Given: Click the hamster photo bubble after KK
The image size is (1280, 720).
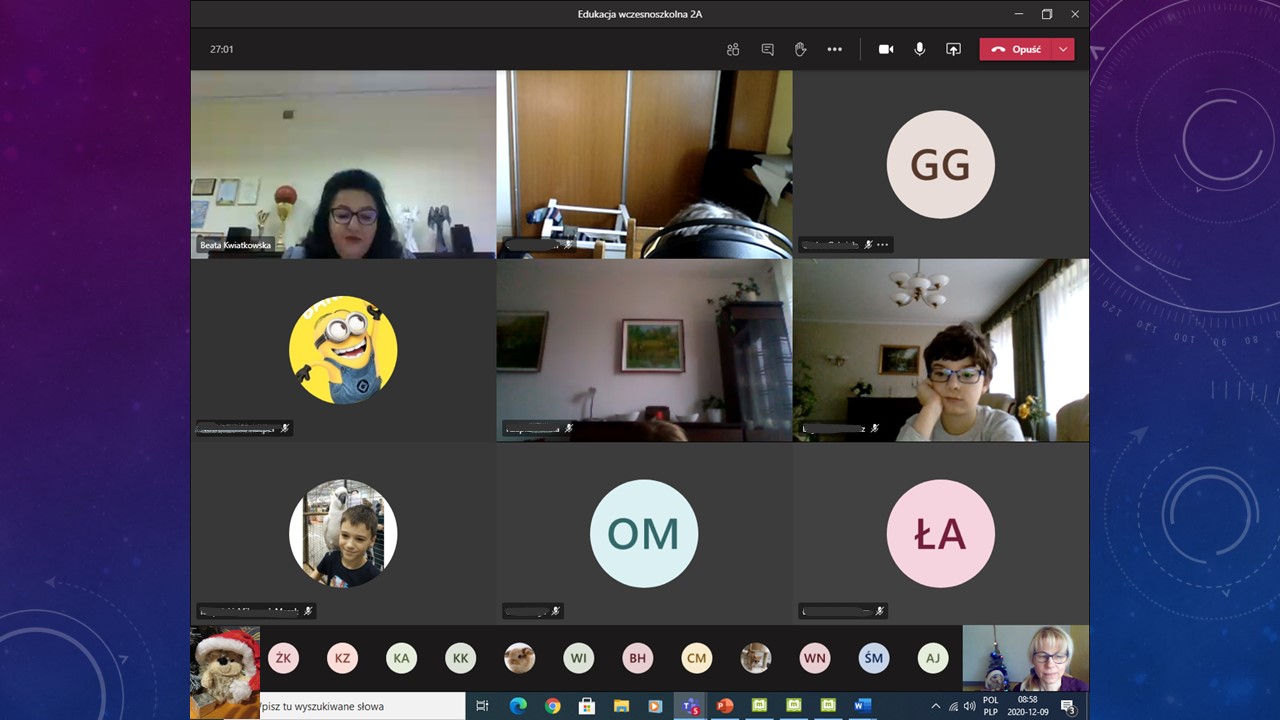Looking at the screenshot, I should click(x=520, y=658).
